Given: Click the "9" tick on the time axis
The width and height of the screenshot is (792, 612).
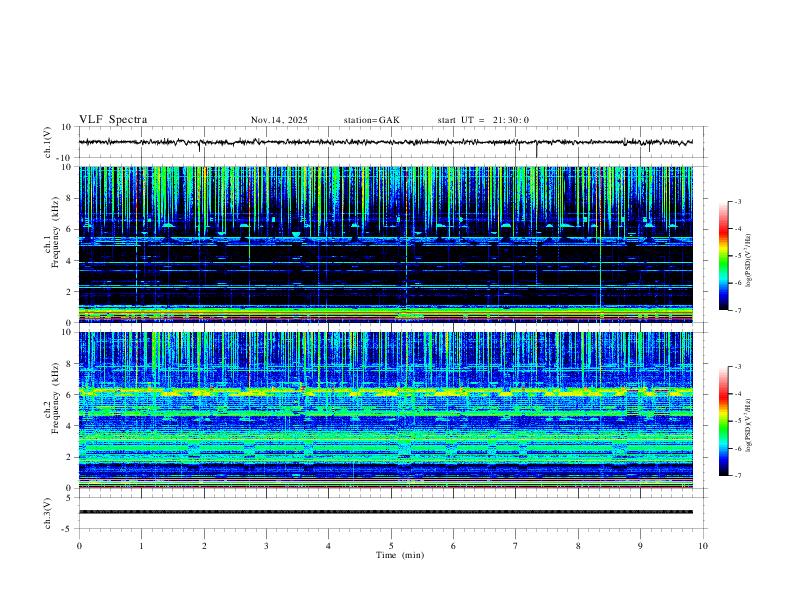Looking at the screenshot, I should point(640,546).
